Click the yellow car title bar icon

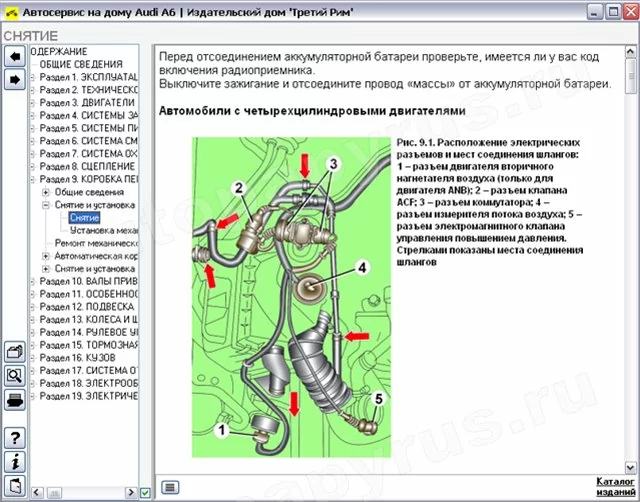coord(12,13)
